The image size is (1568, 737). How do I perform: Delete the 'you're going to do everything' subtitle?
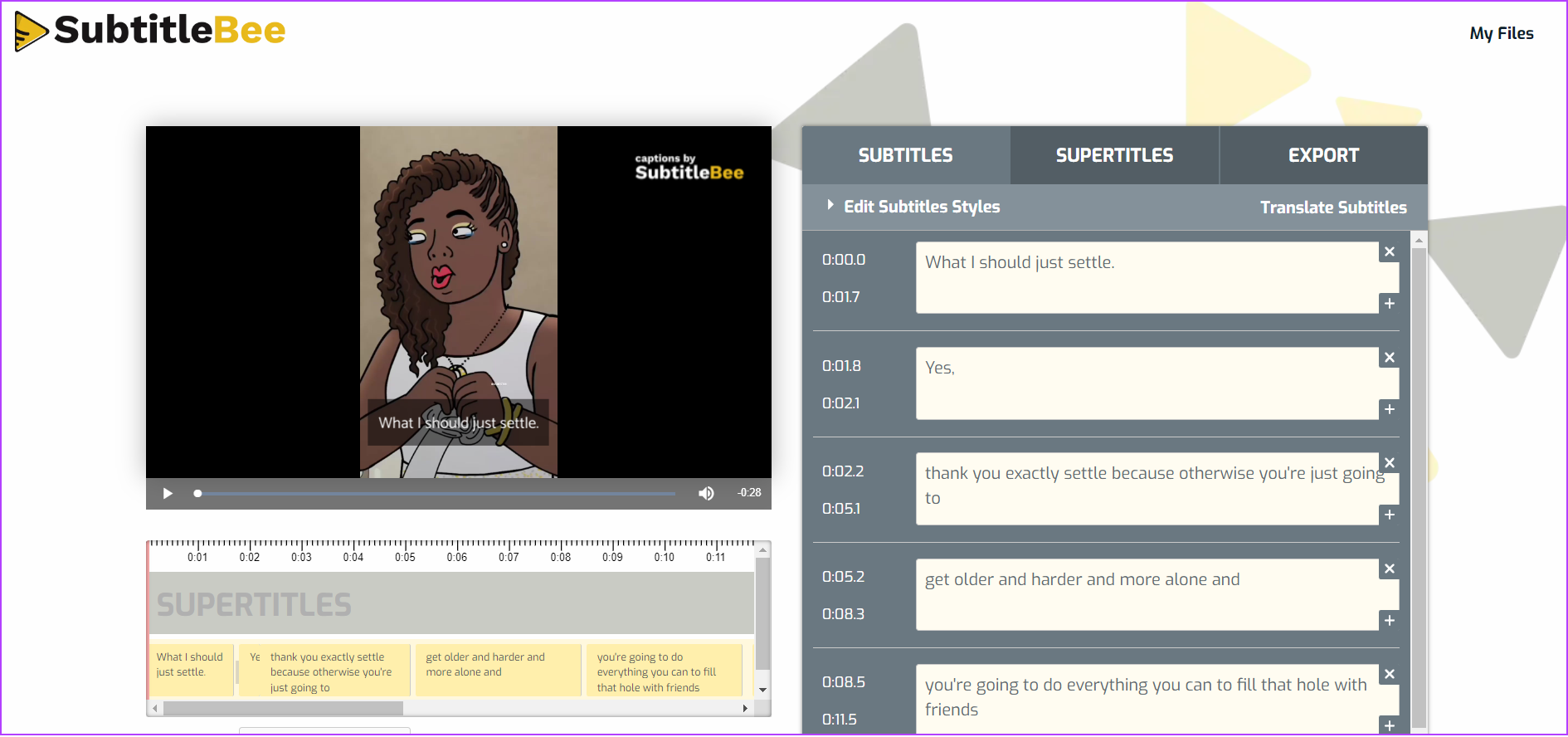pyautogui.click(x=1390, y=674)
